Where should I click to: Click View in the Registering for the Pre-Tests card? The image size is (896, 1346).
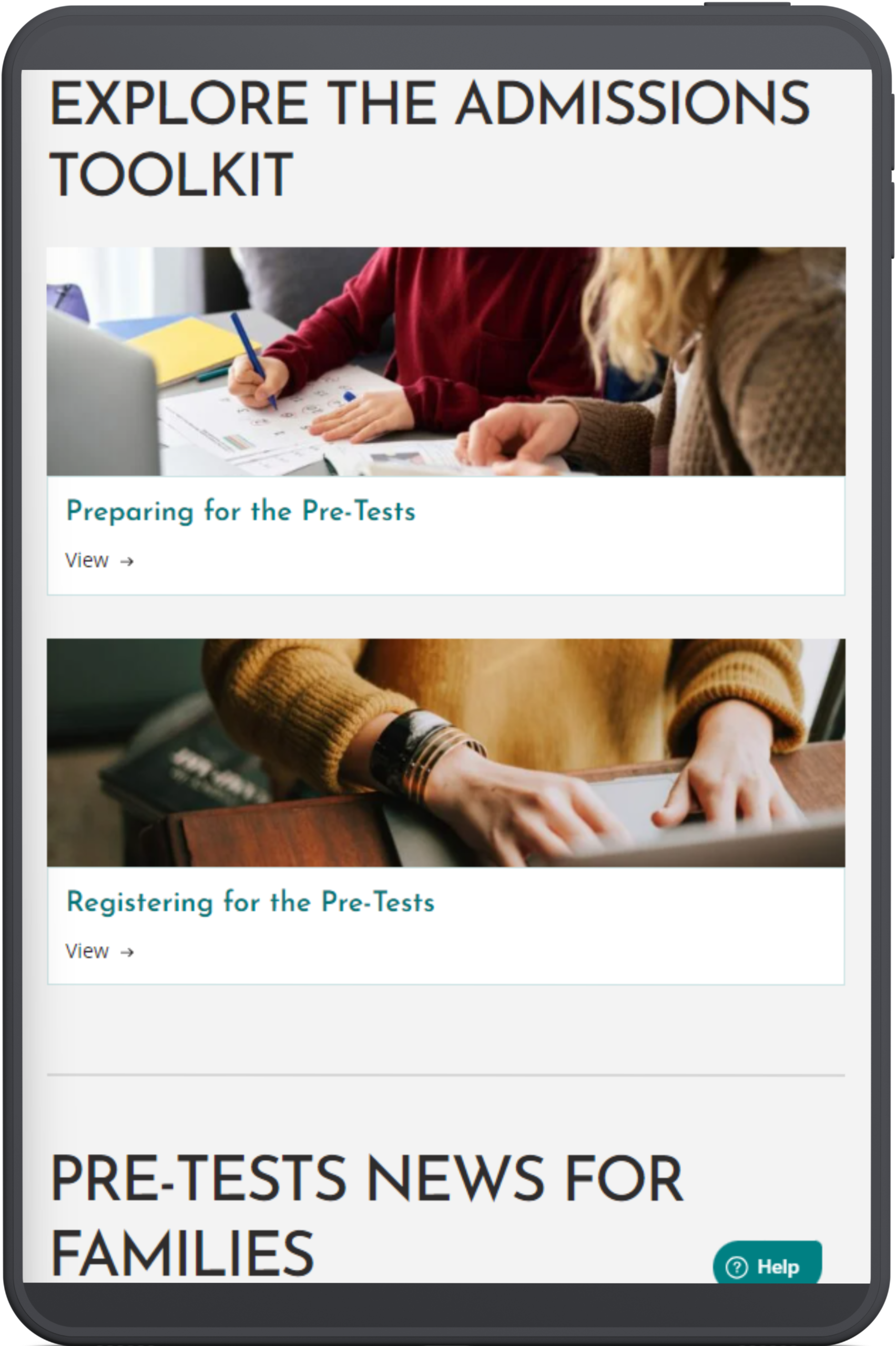coord(87,952)
